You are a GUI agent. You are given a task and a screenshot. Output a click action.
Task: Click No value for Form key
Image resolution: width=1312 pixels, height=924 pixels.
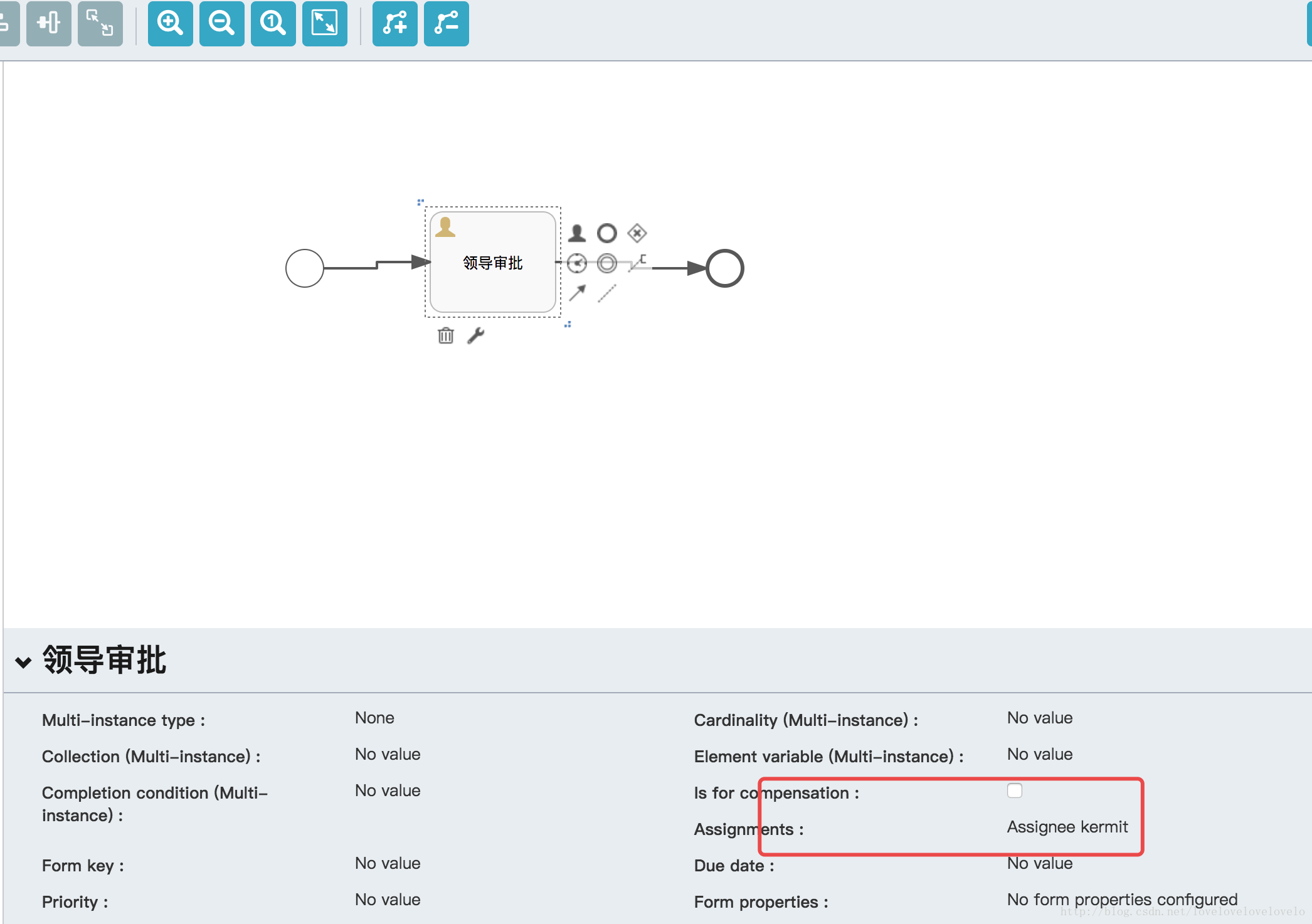pos(388,863)
